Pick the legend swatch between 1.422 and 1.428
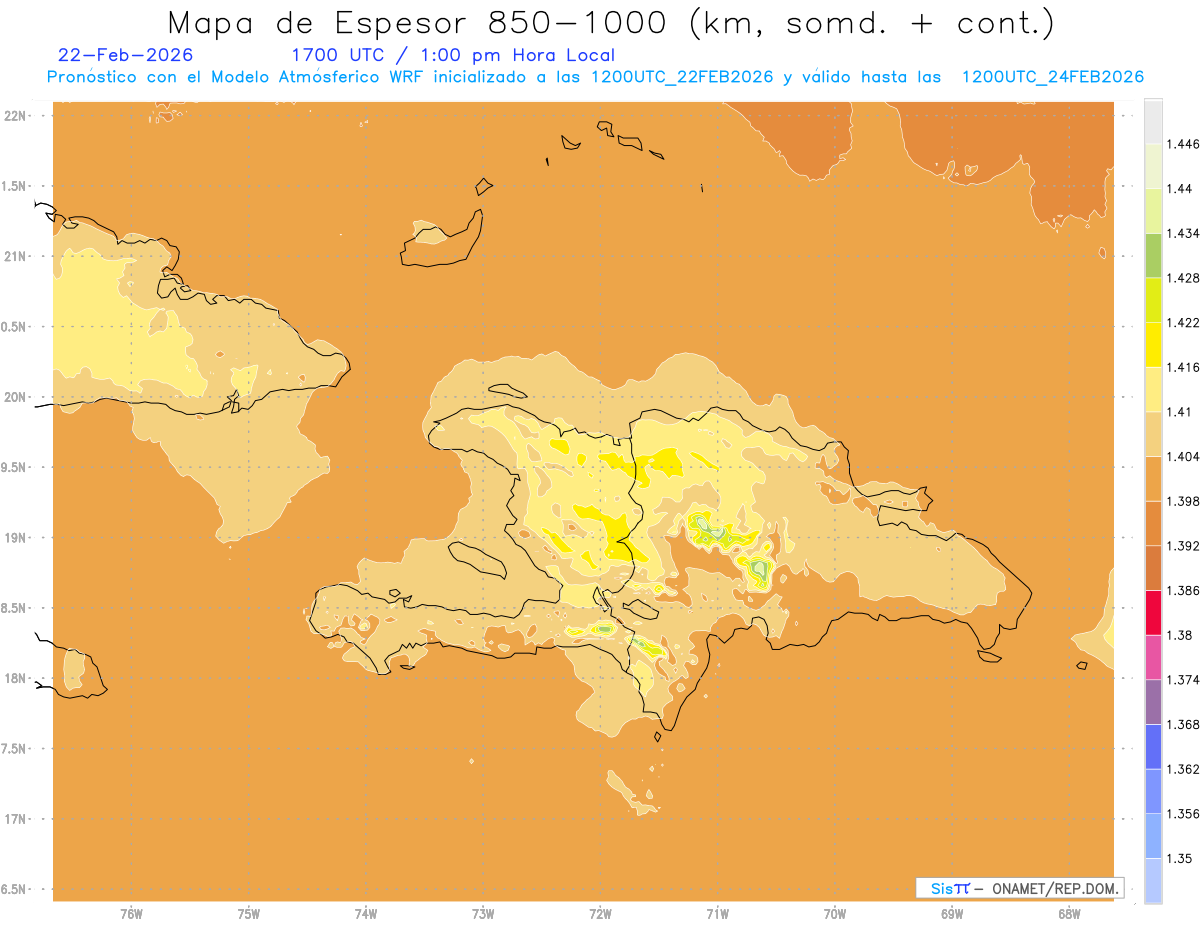1200x927 pixels. pyautogui.click(x=1153, y=300)
